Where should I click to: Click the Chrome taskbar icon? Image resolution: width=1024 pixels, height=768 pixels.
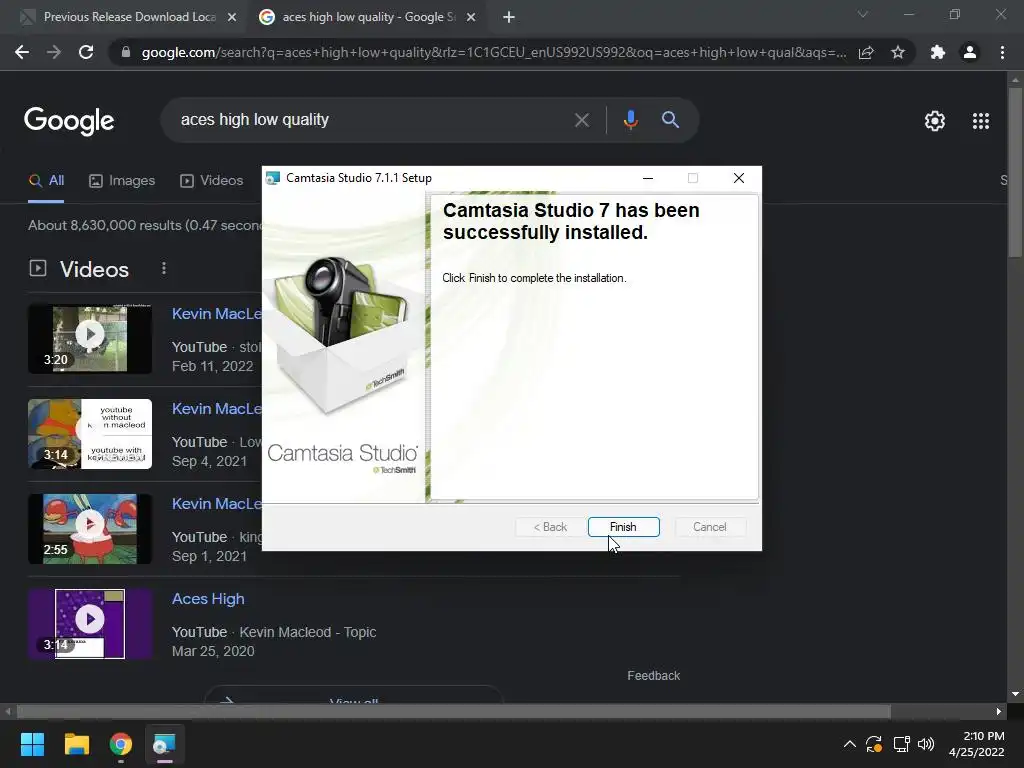(121, 744)
